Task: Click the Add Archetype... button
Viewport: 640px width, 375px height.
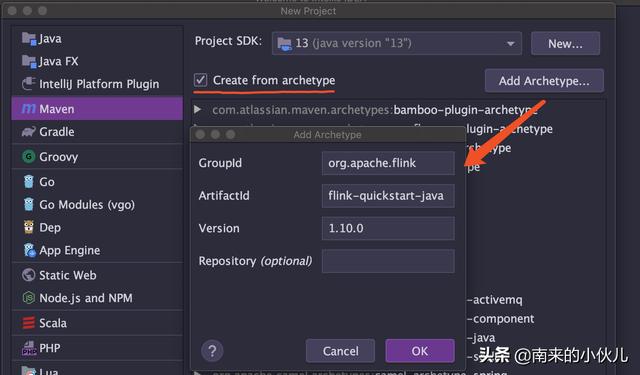Action: [544, 80]
